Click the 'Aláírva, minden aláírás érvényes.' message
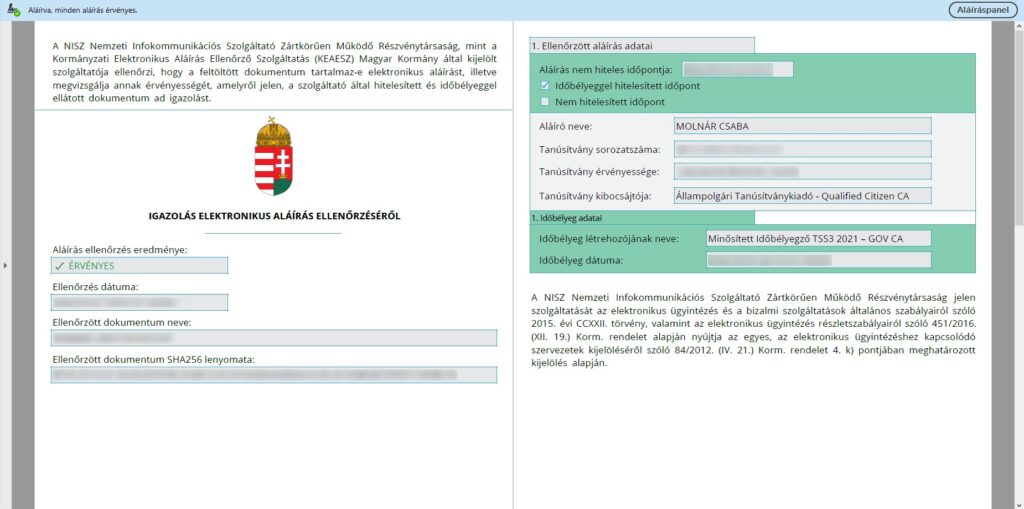Screen dimensions: 1024x509 pos(82,11)
